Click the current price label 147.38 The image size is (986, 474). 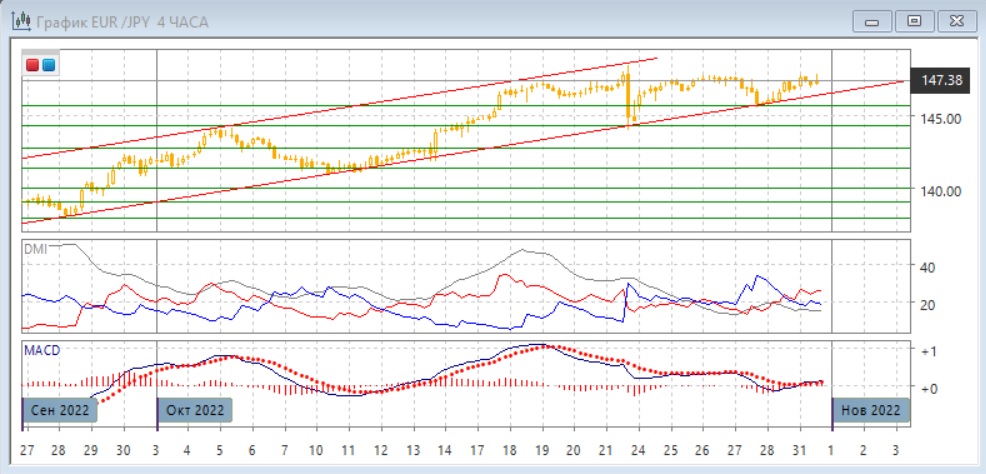click(x=940, y=81)
